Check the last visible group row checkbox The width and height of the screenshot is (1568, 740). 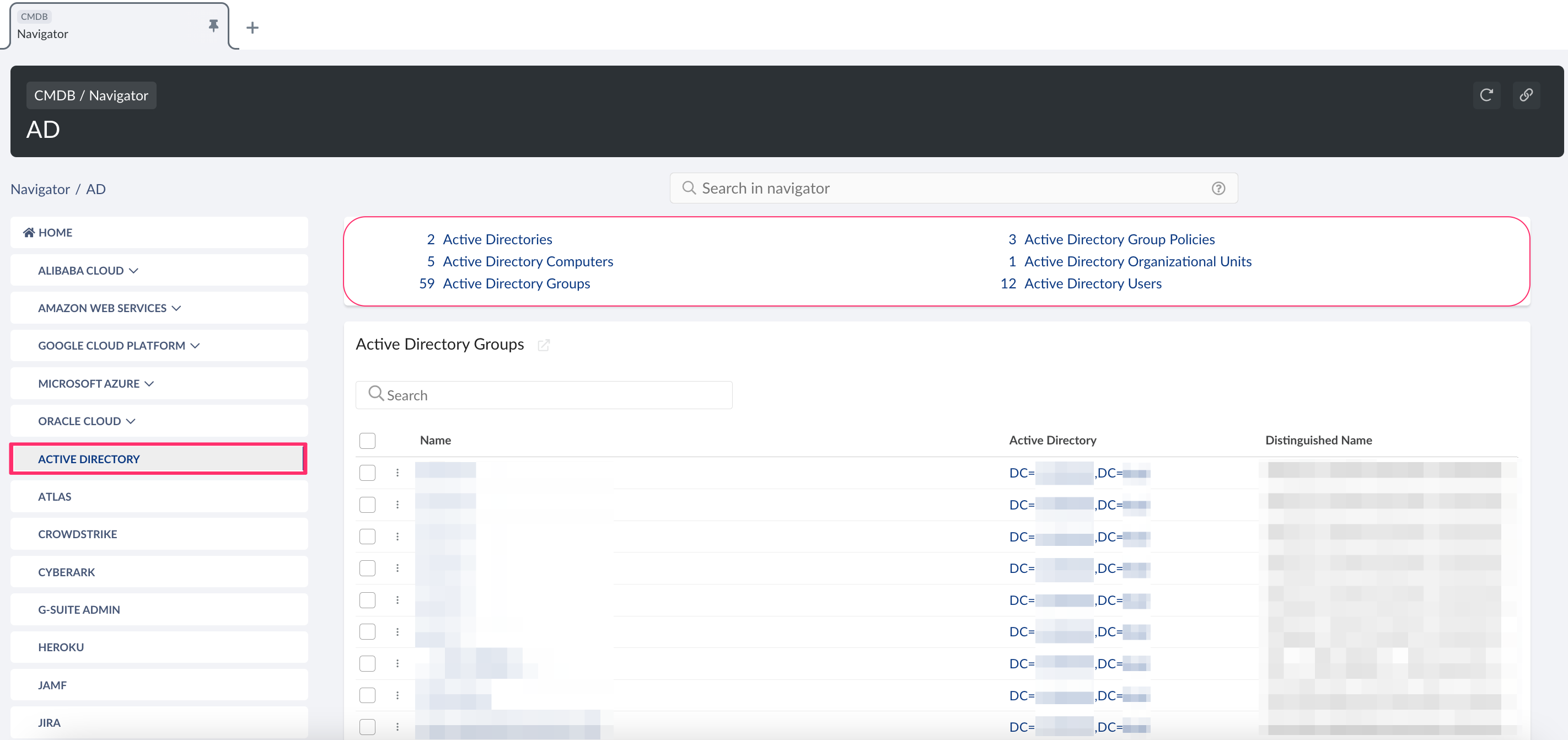tap(367, 727)
